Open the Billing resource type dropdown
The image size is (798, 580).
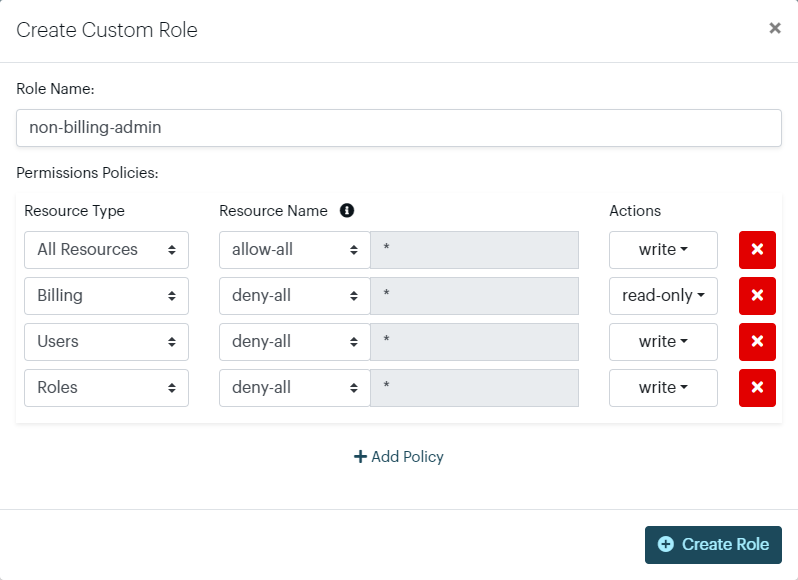pyautogui.click(x=106, y=296)
